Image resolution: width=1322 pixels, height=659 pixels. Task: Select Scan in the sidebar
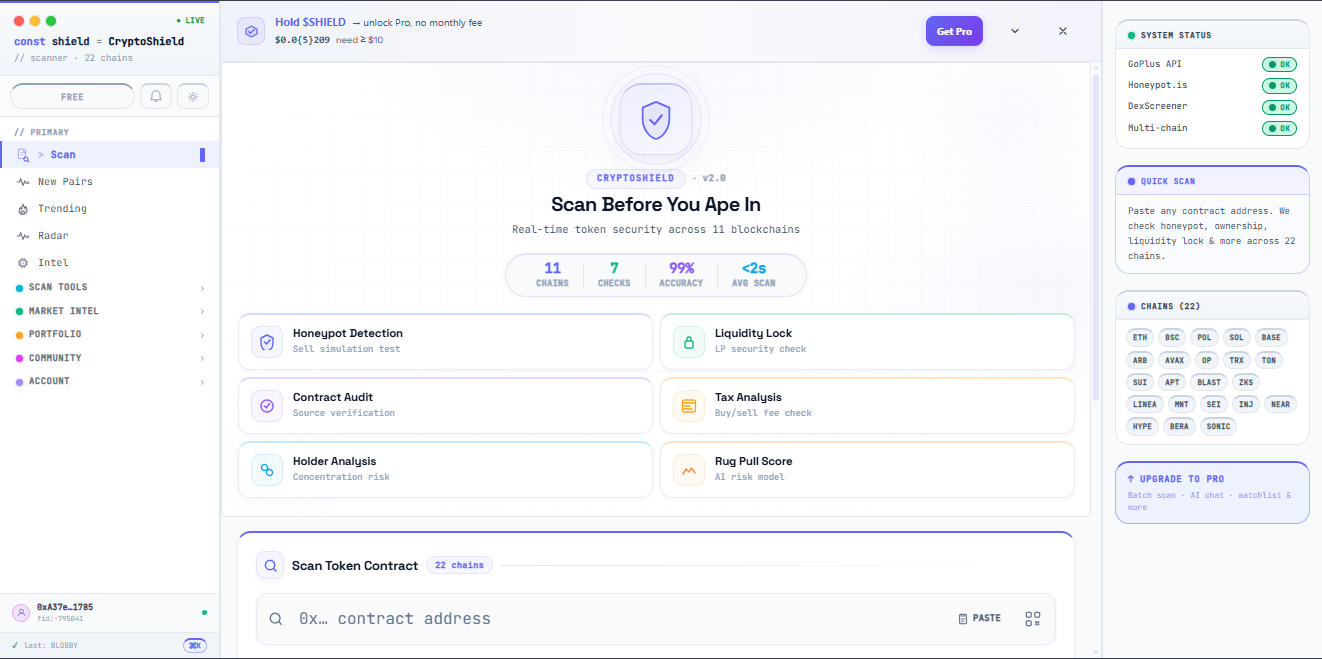tap(110, 155)
